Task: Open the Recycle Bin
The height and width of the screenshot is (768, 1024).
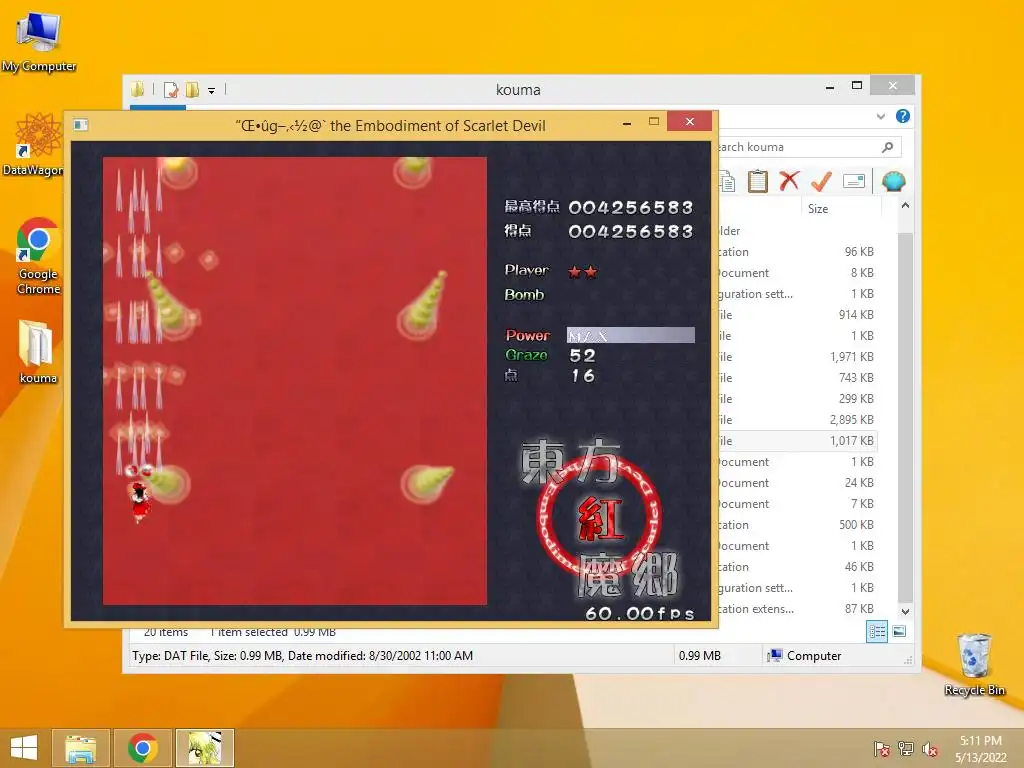Action: [x=974, y=665]
